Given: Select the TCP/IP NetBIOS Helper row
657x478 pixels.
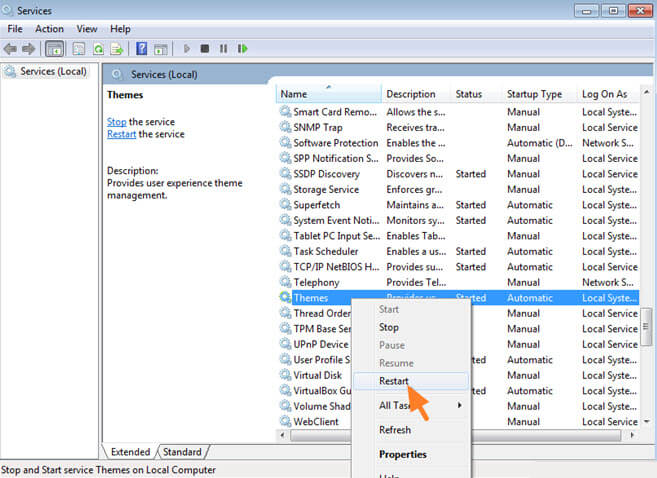Looking at the screenshot, I should 458,266.
